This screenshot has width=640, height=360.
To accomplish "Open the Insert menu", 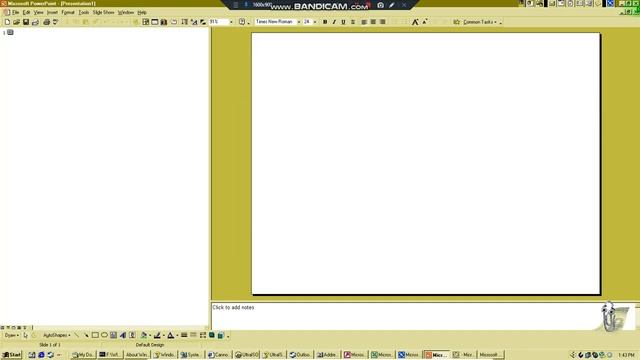I will (52, 13).
